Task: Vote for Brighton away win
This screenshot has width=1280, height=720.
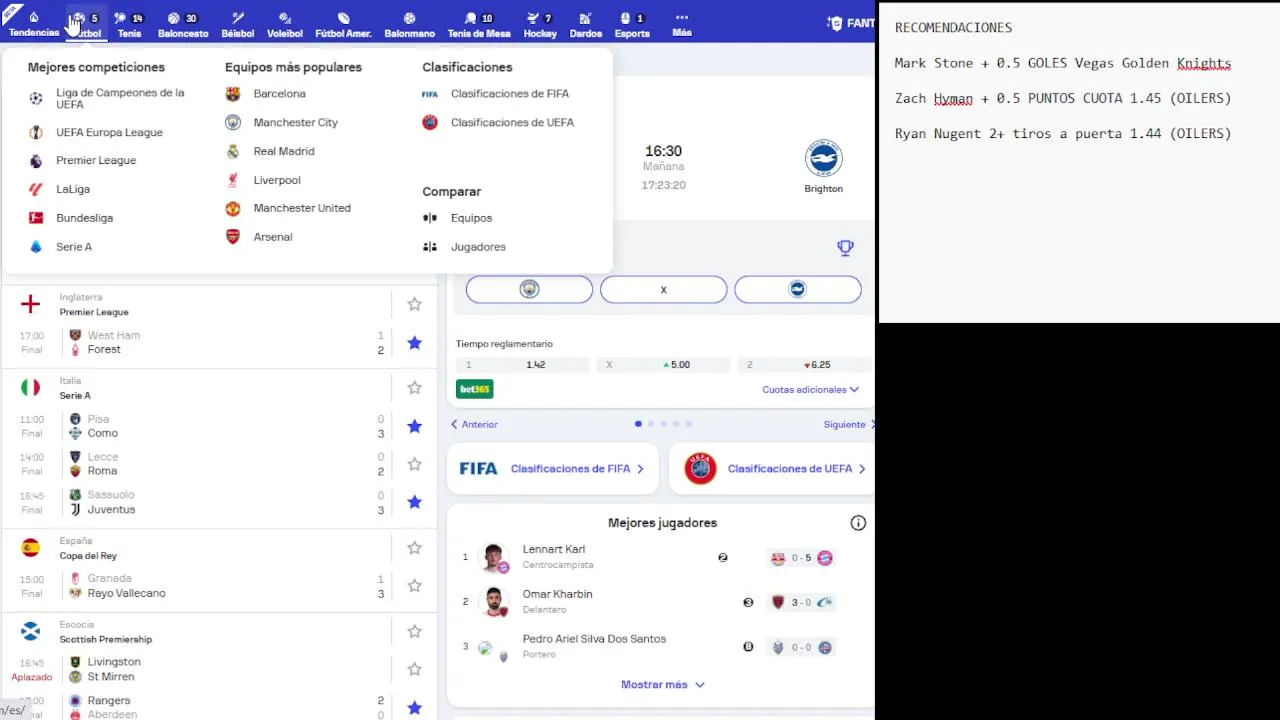Action: click(798, 289)
